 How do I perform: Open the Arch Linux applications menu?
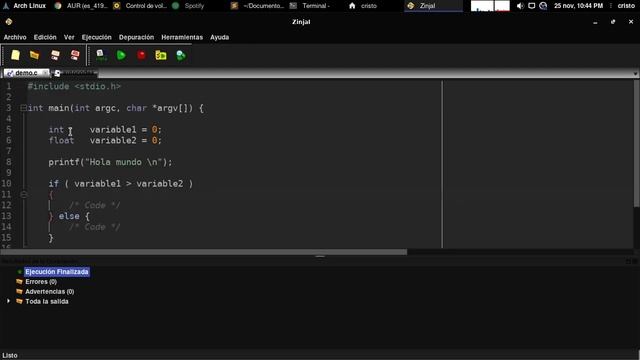tap(24, 6)
